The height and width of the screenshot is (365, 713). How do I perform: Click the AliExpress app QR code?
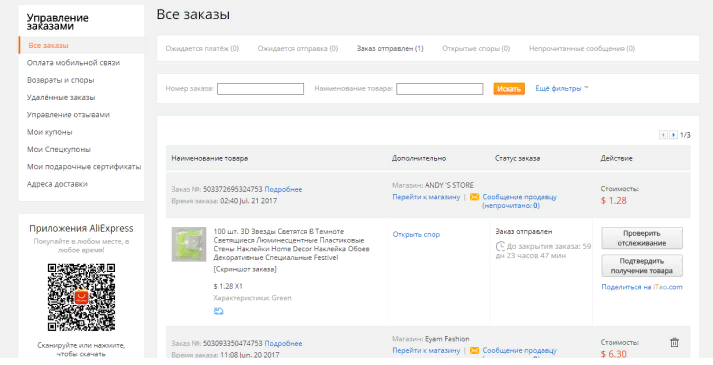click(x=81, y=297)
